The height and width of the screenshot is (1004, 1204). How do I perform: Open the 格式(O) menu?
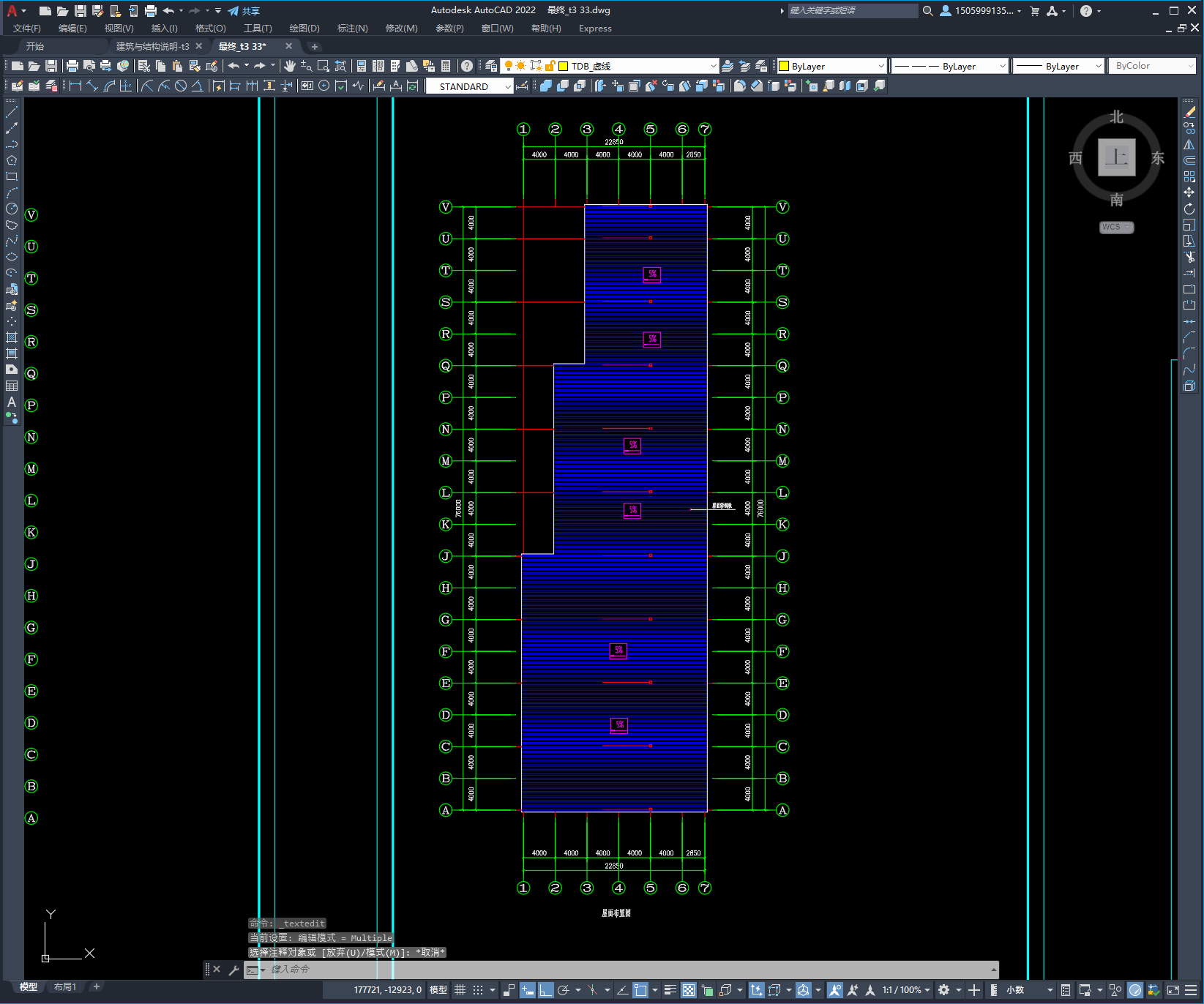[210, 29]
